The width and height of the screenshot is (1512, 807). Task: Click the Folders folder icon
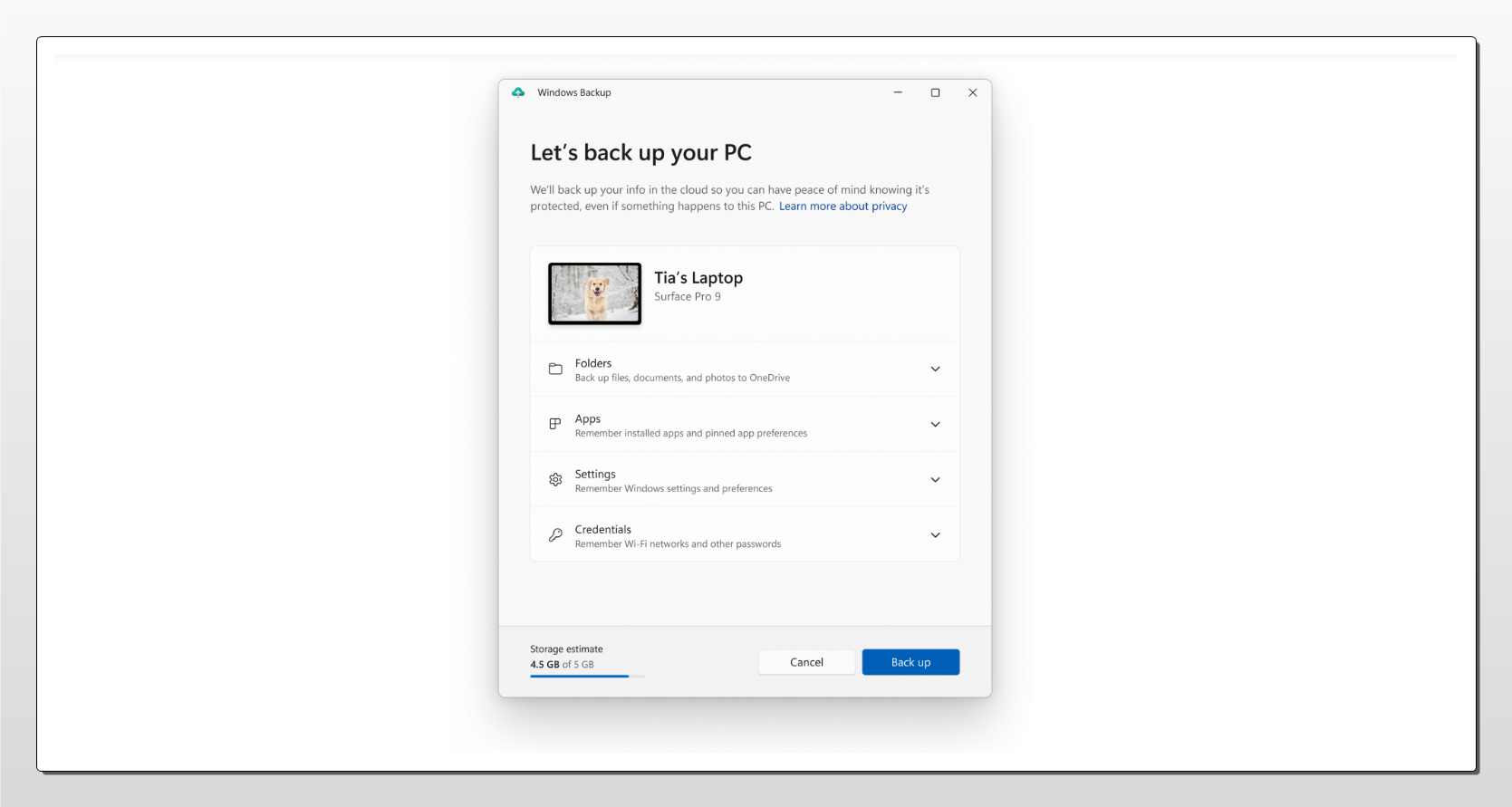[x=555, y=370]
